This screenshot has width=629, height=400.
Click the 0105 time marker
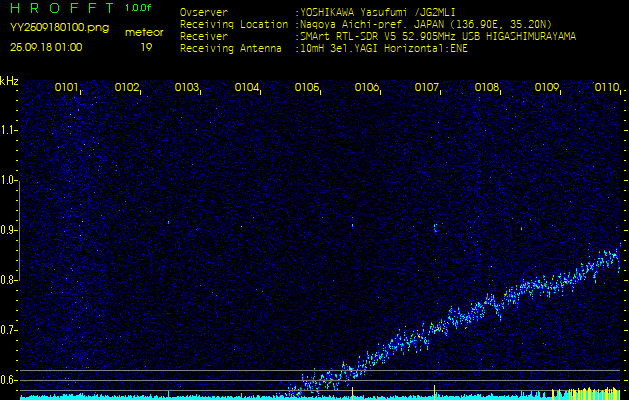307,88
